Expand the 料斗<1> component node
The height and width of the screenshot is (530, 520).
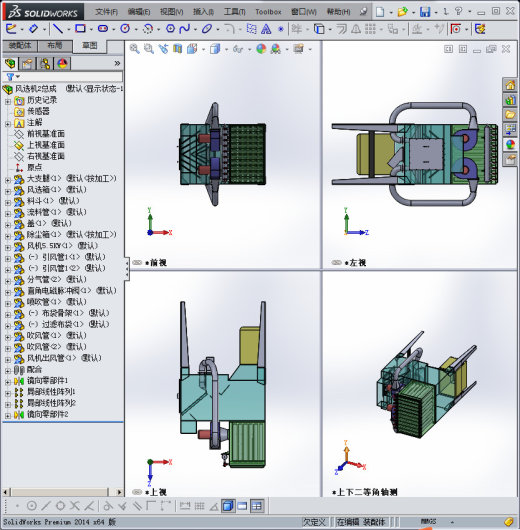[7, 202]
